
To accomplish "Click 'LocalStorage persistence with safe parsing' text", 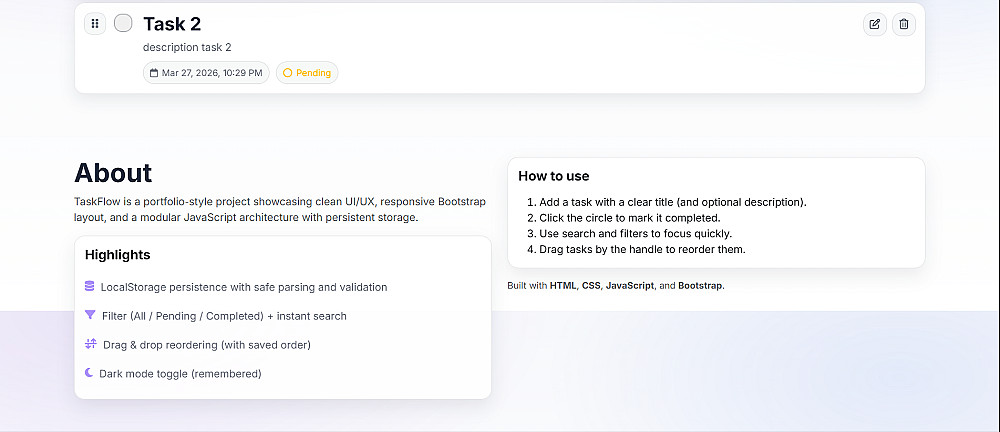I will (x=244, y=287).
